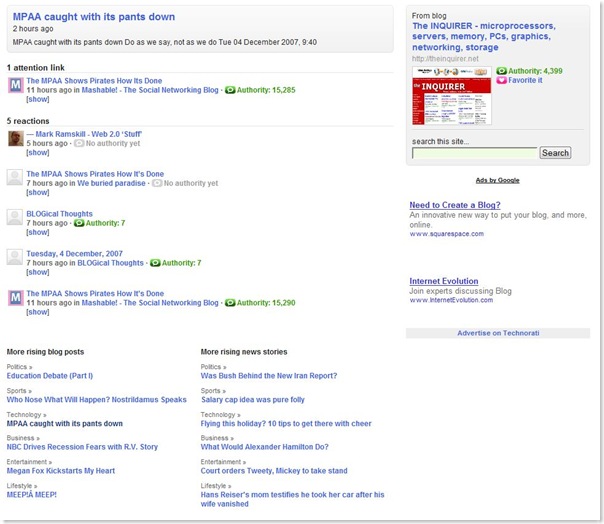This screenshot has width=604, height=524.
Task: Expand [show] under We buried paradise reaction
Action: 38,192
